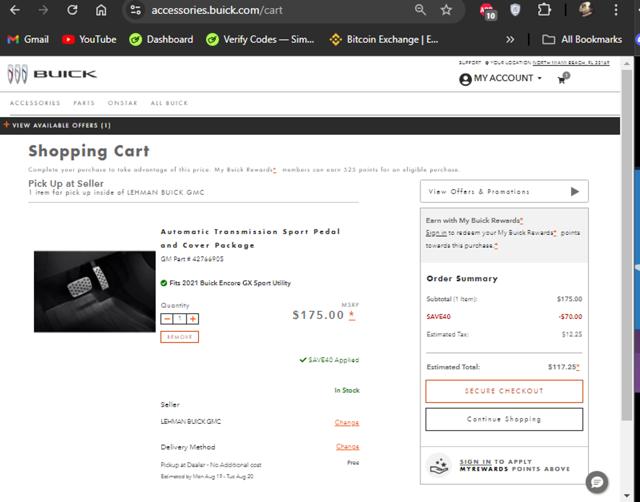The width and height of the screenshot is (640, 502).
Task: Open the Chrome profile avatar
Action: (x=586, y=10)
